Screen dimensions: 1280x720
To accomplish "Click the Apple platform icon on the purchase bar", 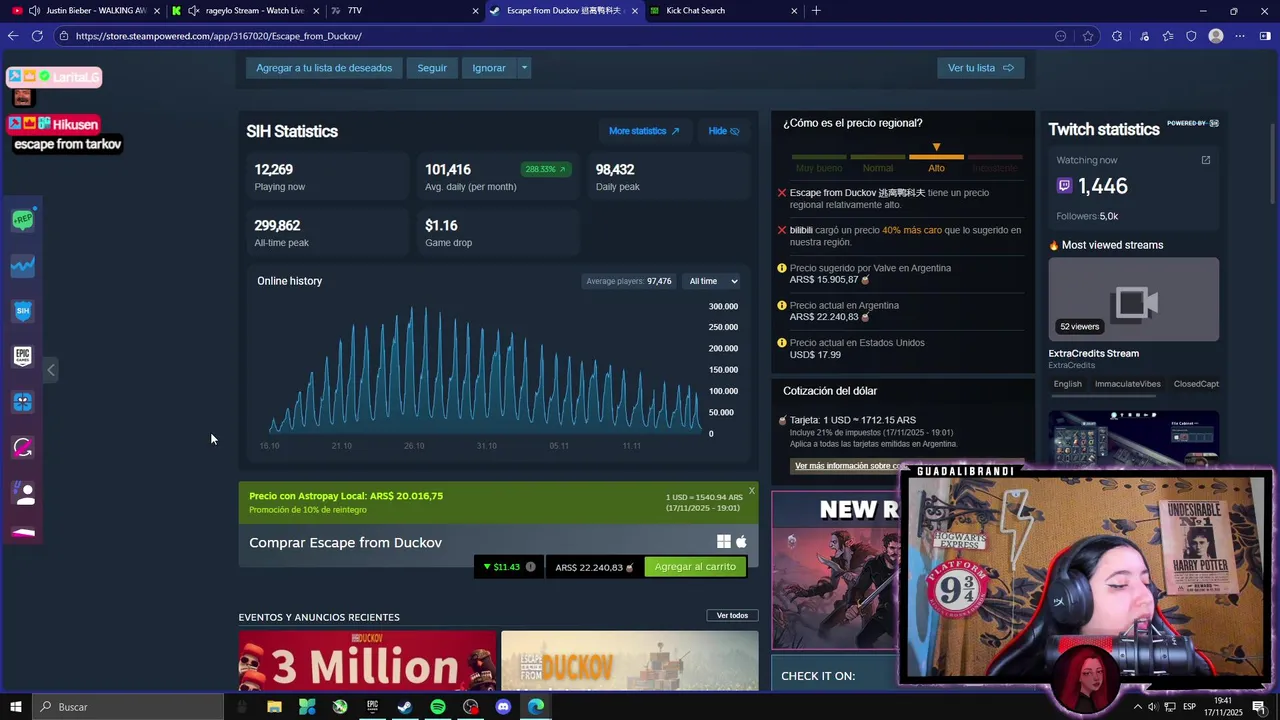I will point(741,542).
